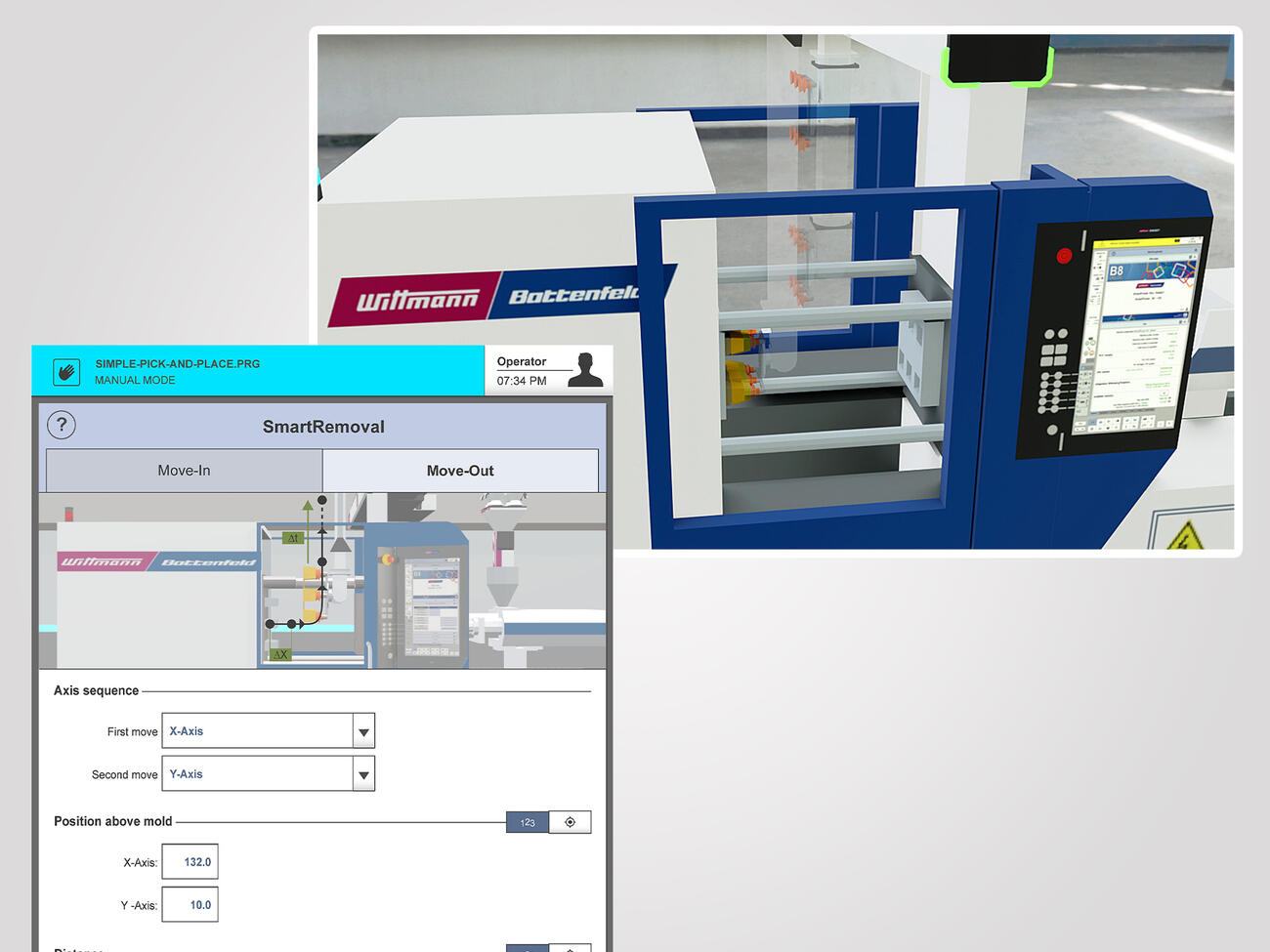This screenshot has width=1270, height=952.
Task: Click the Position above mold heading
Action: tap(112, 821)
